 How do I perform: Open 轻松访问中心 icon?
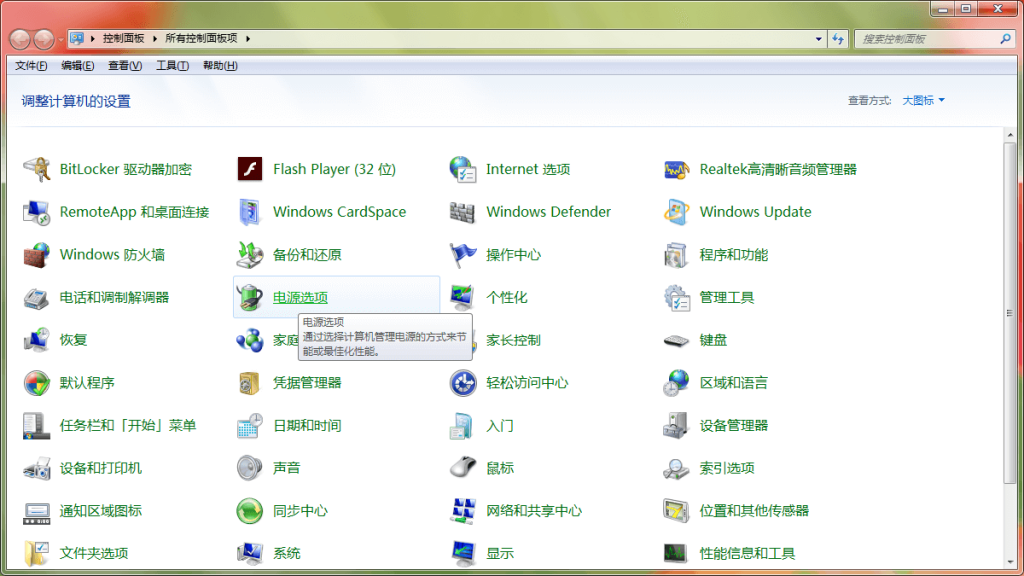coord(462,383)
